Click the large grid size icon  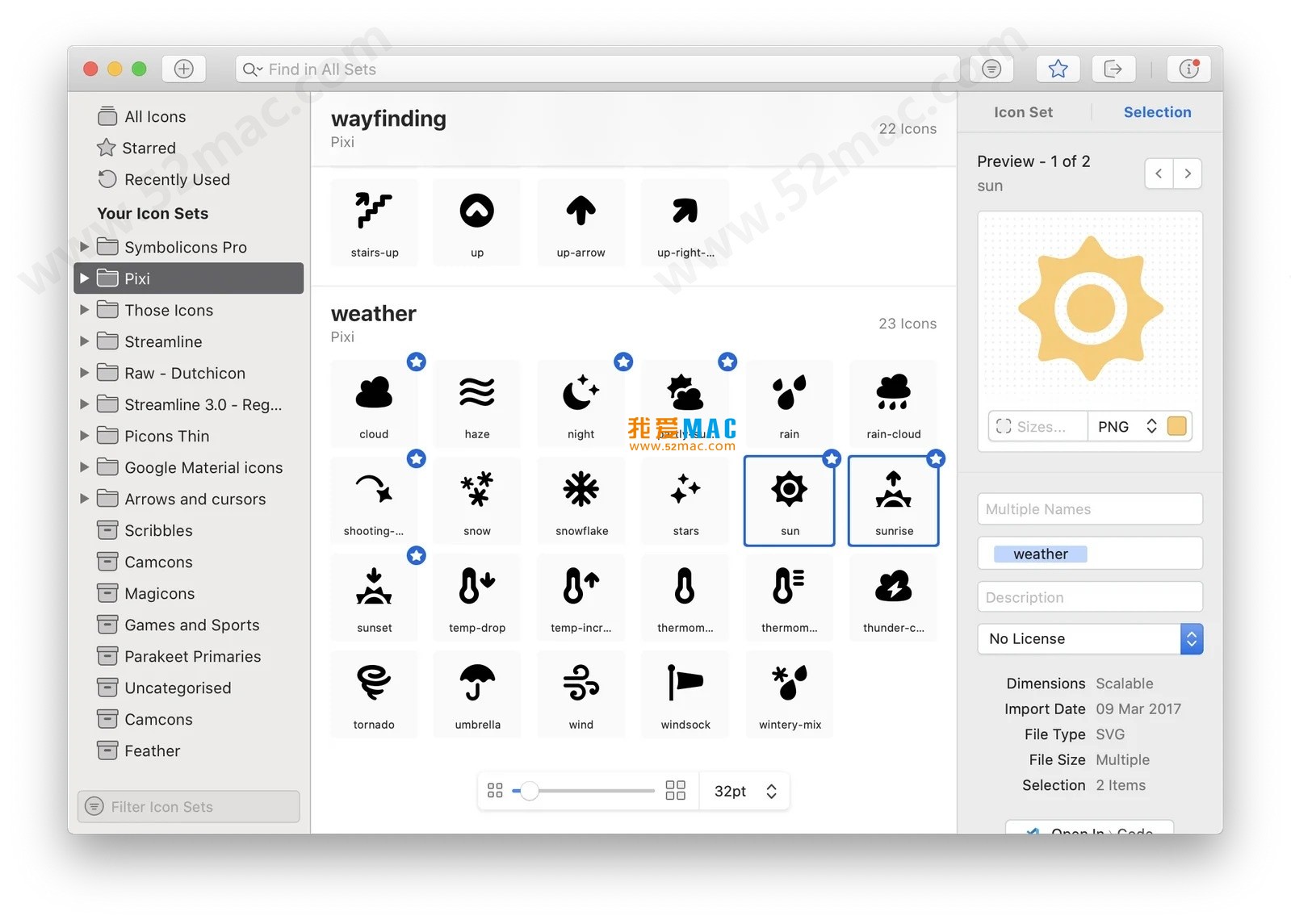[x=675, y=791]
